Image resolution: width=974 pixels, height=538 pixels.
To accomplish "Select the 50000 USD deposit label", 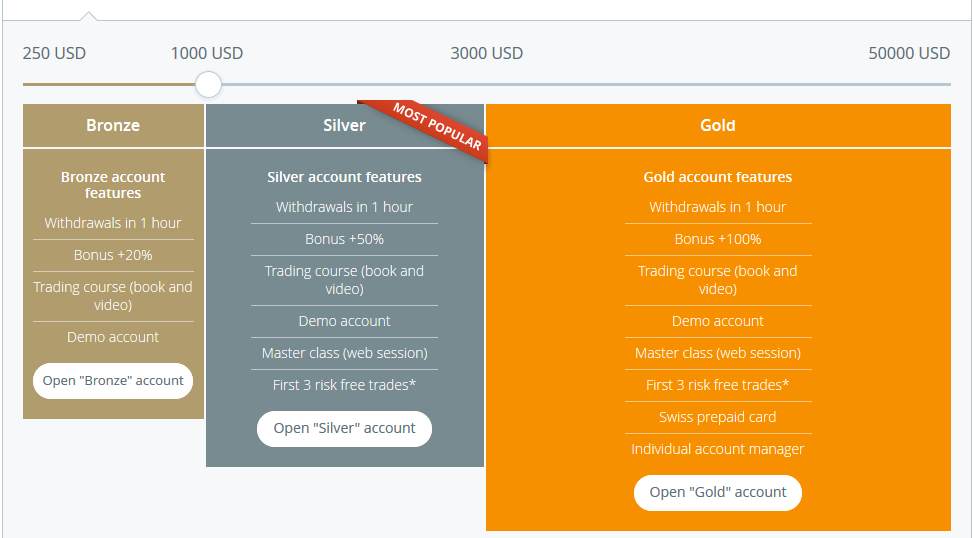I will (x=909, y=53).
